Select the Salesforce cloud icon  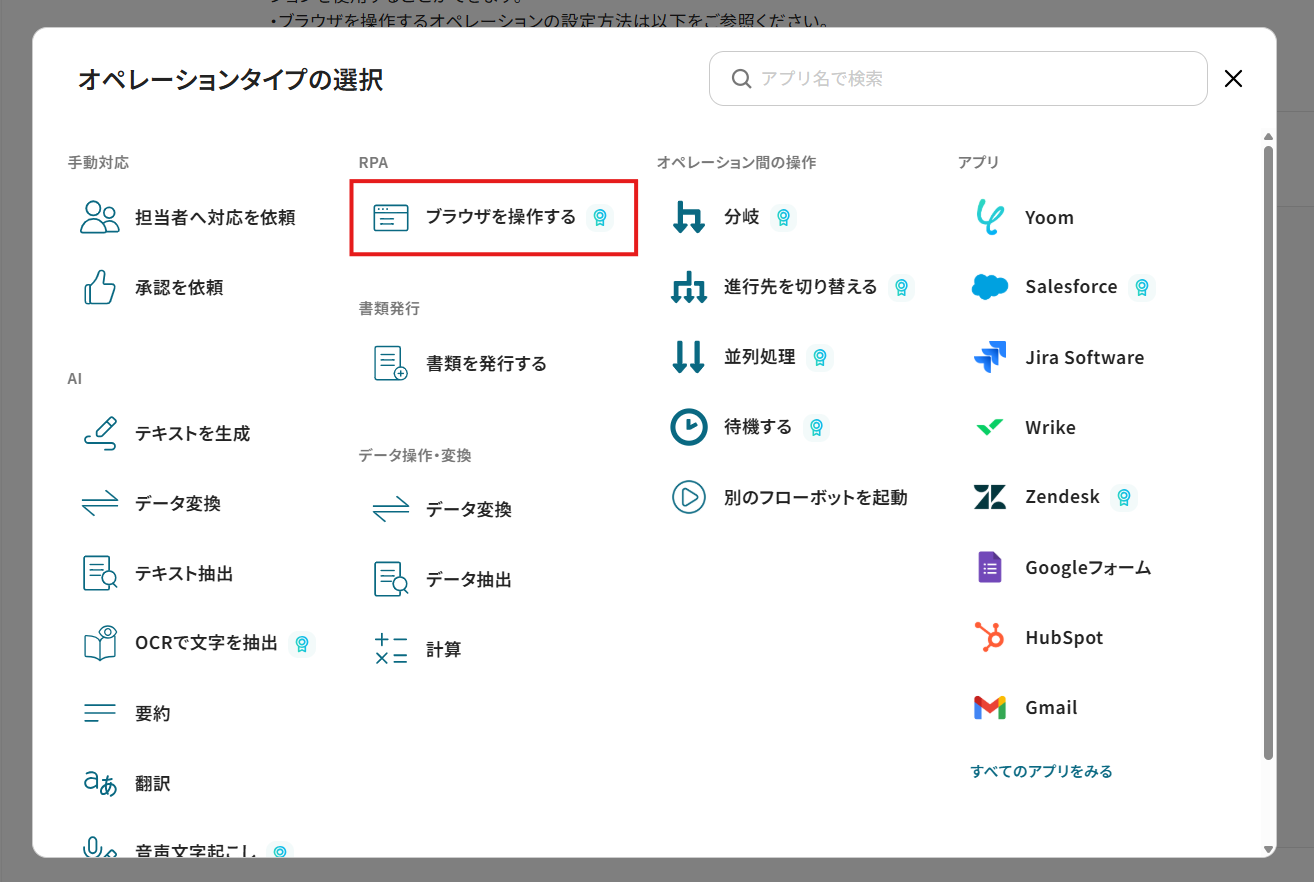(989, 287)
